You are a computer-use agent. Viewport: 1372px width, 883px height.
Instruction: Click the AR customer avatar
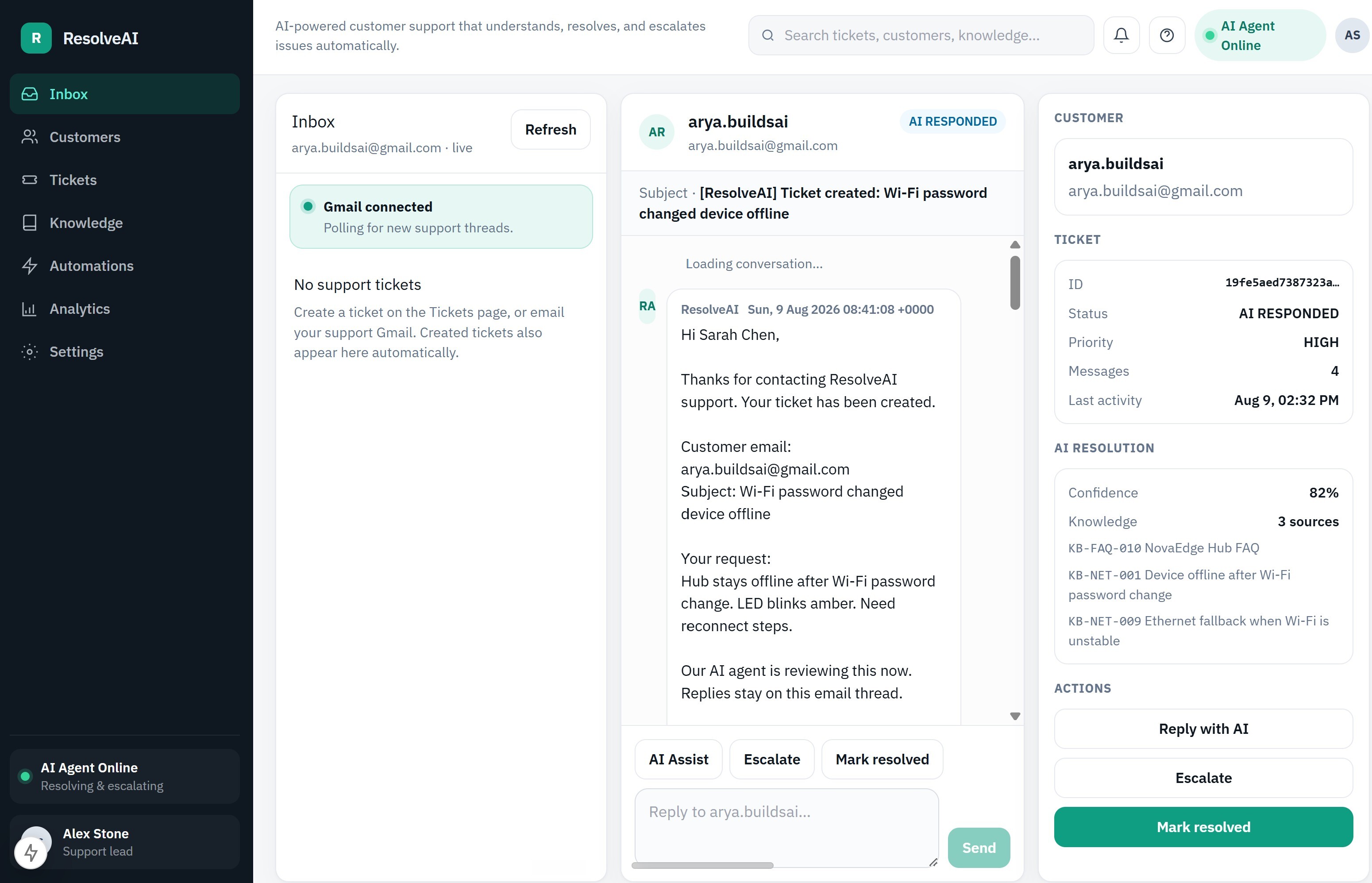click(656, 132)
